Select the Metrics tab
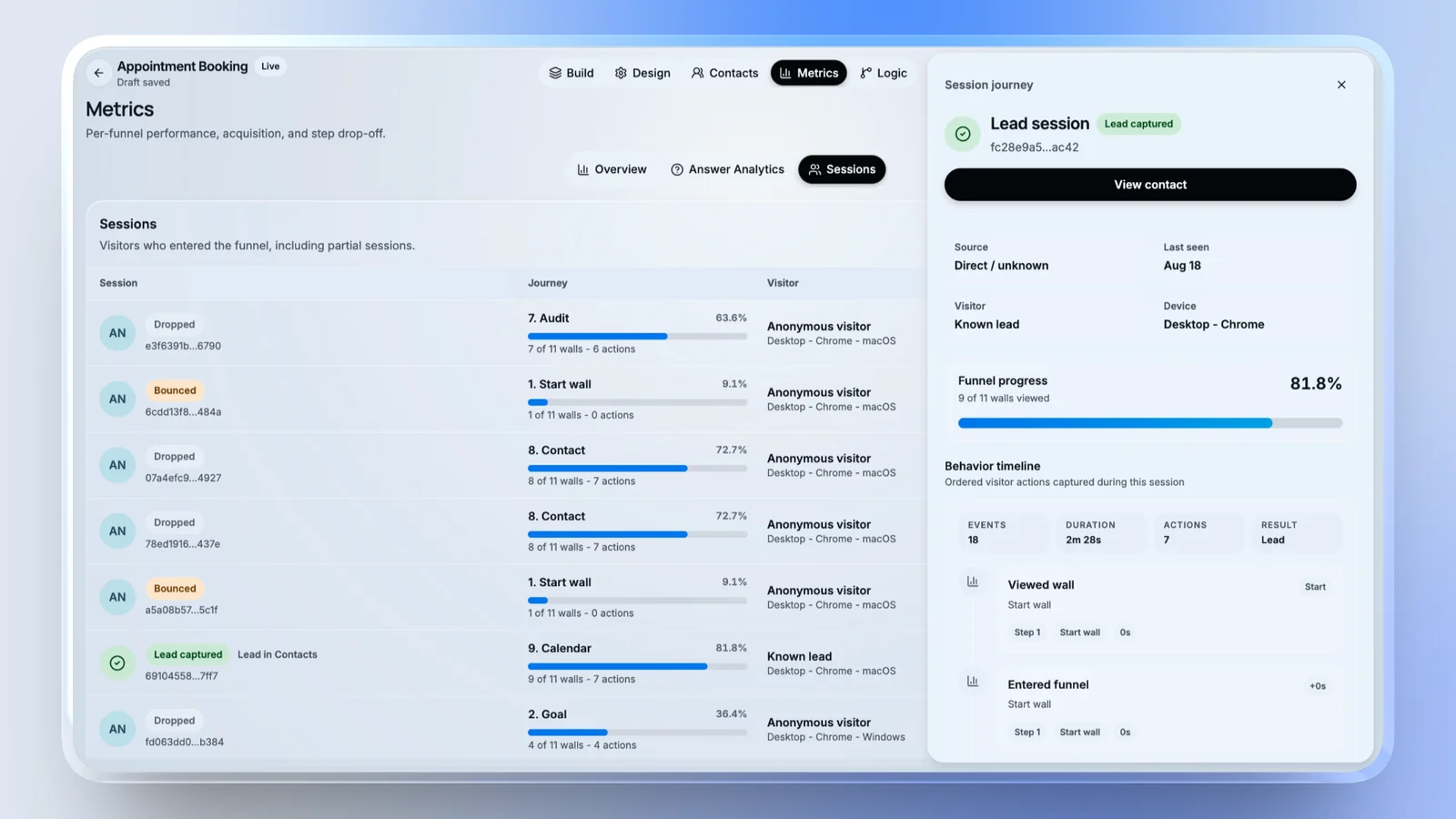 tap(809, 73)
